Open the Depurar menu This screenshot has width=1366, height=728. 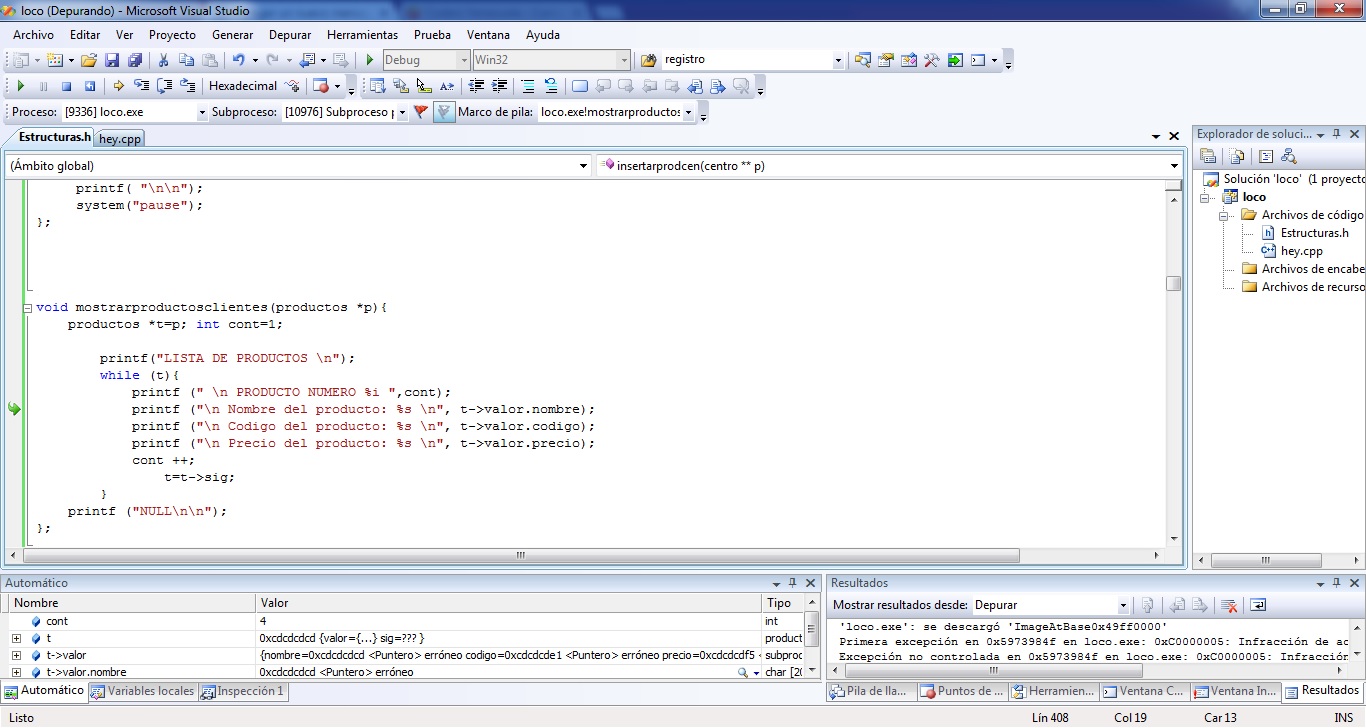pos(290,35)
